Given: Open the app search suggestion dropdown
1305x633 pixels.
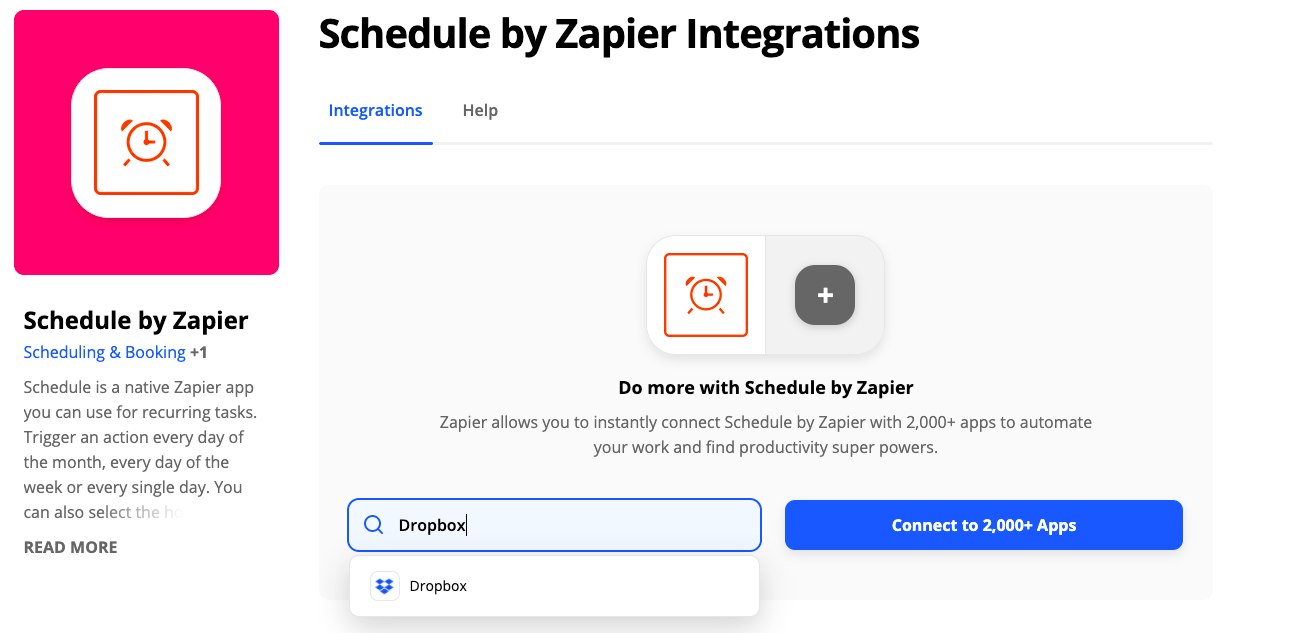Looking at the screenshot, I should point(554,585).
